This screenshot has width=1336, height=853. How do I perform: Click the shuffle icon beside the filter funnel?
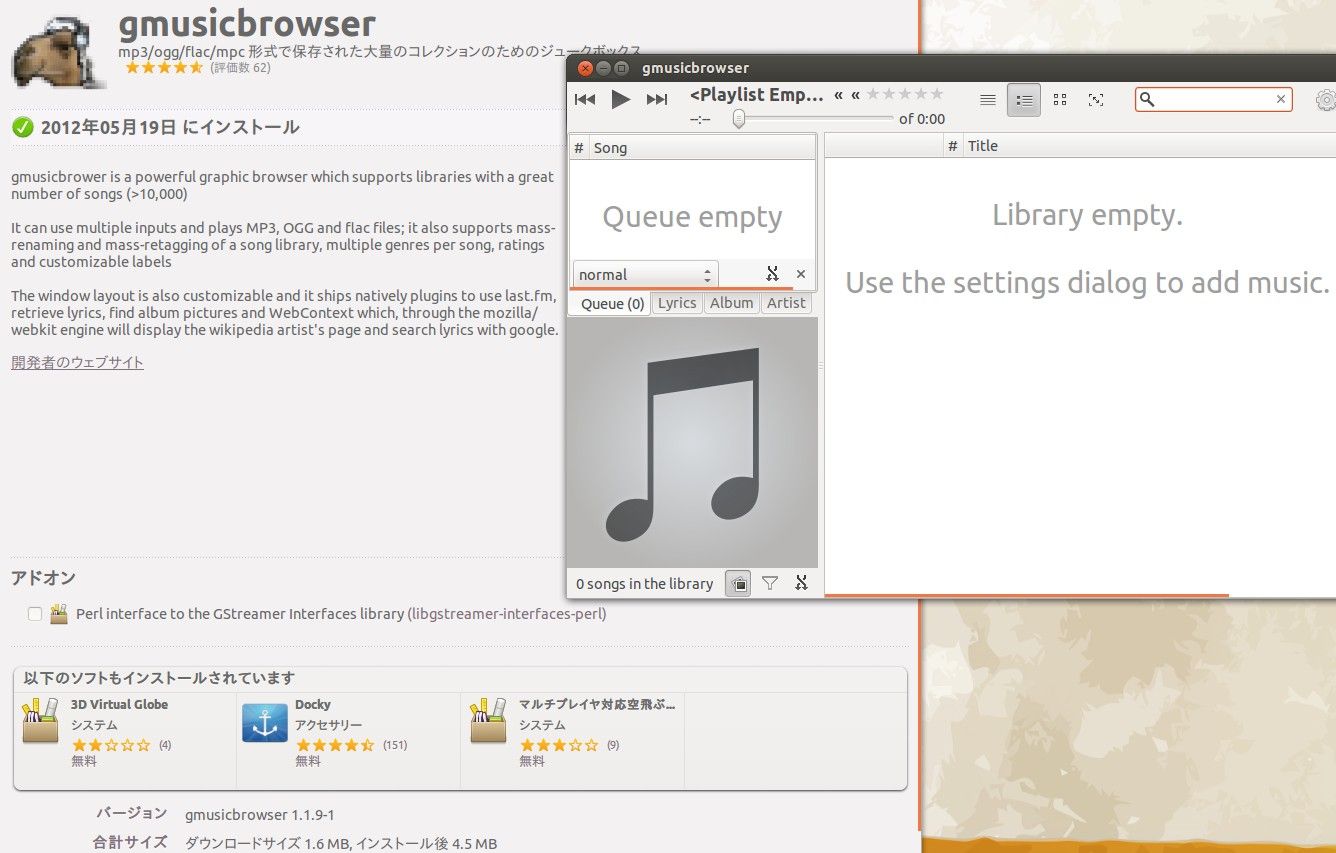(801, 583)
